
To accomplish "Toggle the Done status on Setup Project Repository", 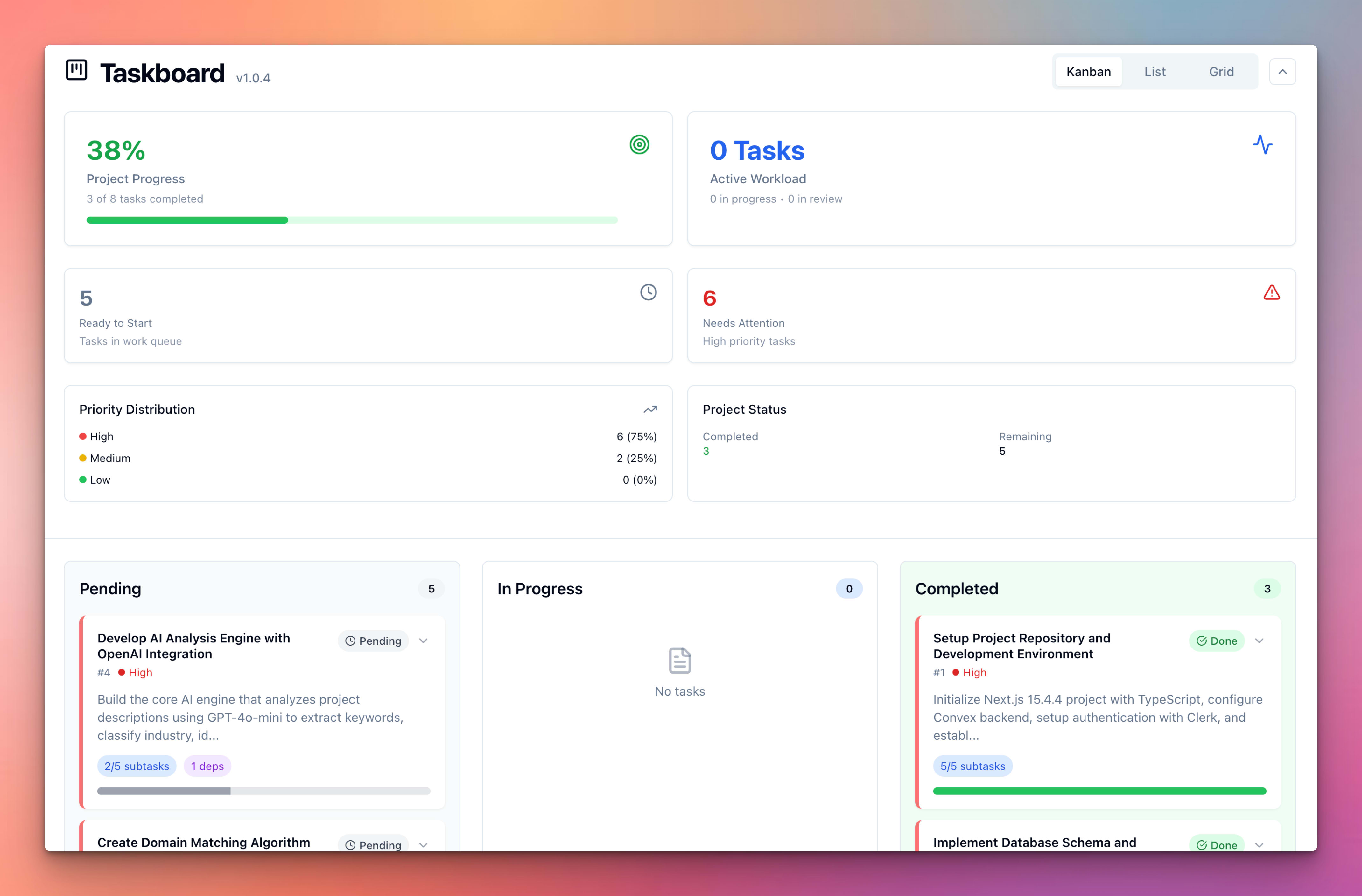I will click(1217, 640).
